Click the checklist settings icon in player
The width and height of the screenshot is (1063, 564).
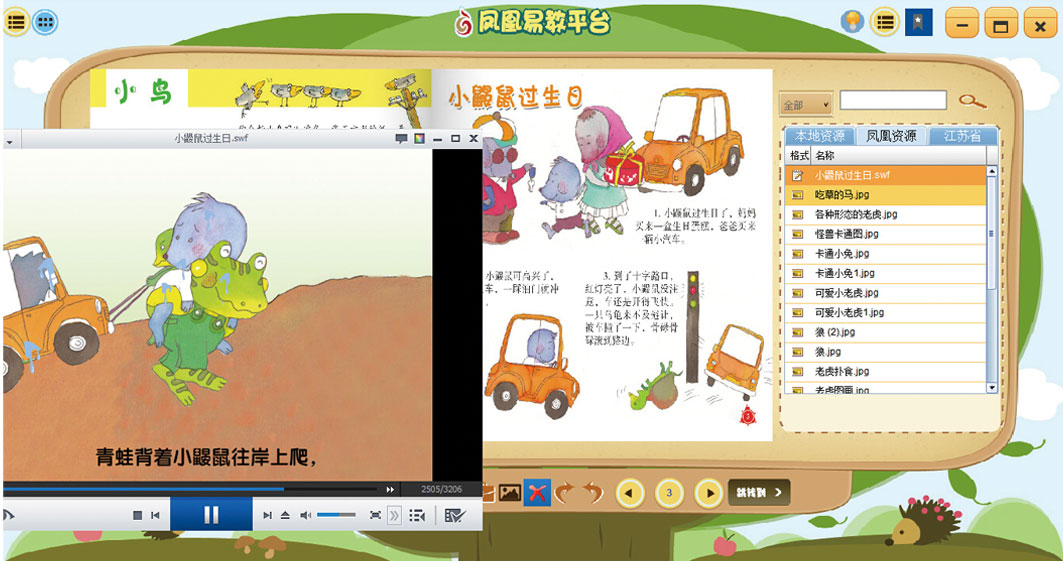tap(454, 516)
